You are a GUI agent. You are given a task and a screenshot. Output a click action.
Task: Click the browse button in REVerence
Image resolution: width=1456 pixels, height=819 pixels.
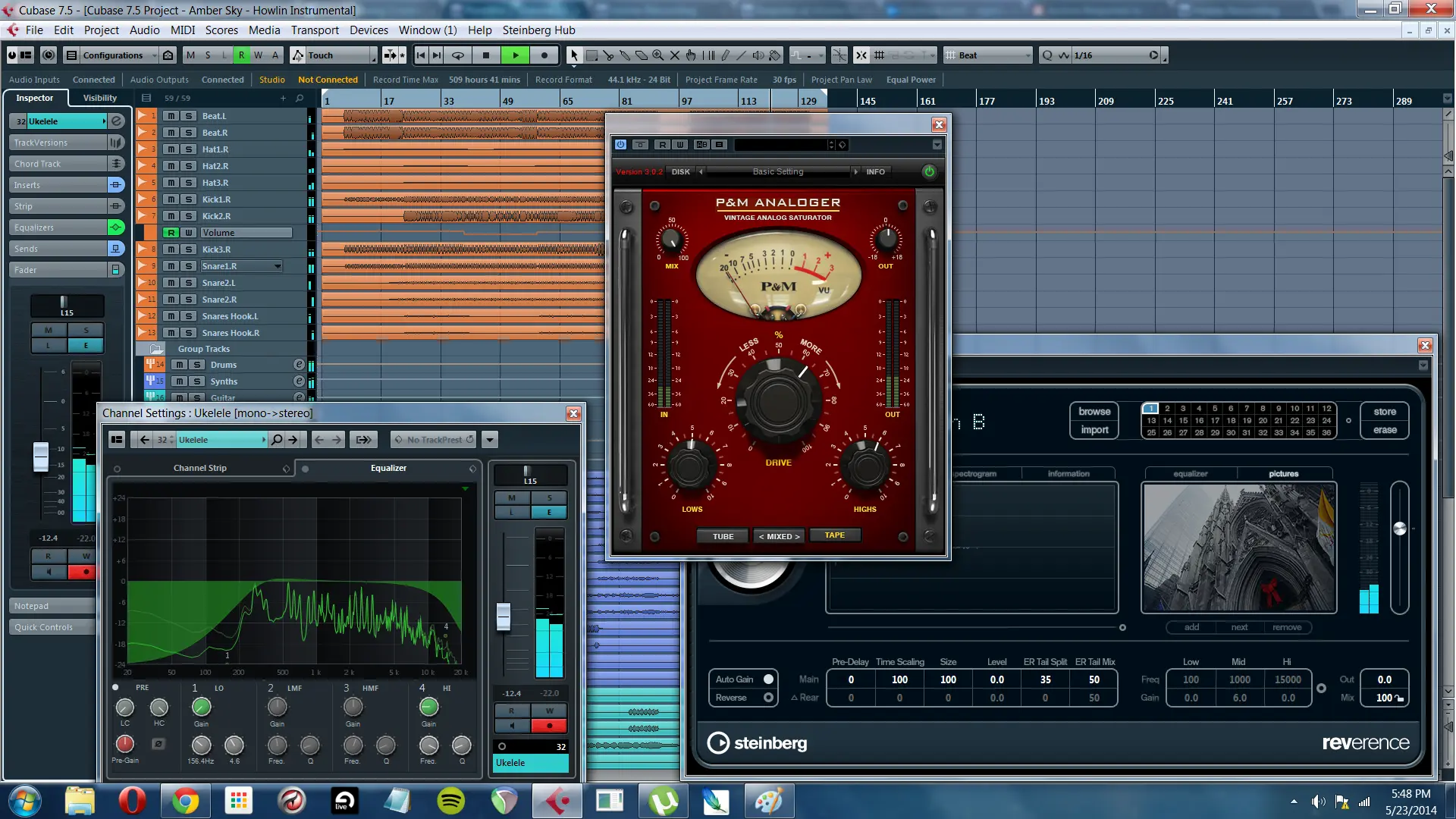click(1094, 412)
